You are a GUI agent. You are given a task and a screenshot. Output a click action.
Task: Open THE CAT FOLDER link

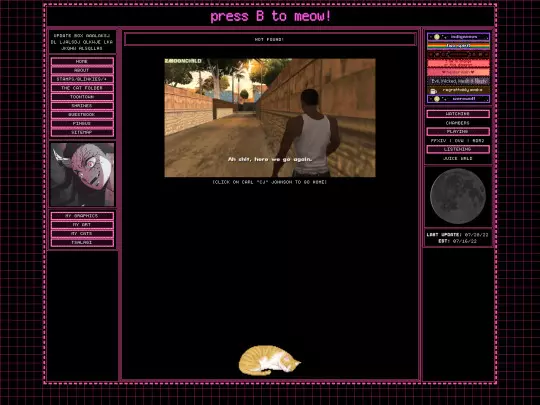point(82,88)
